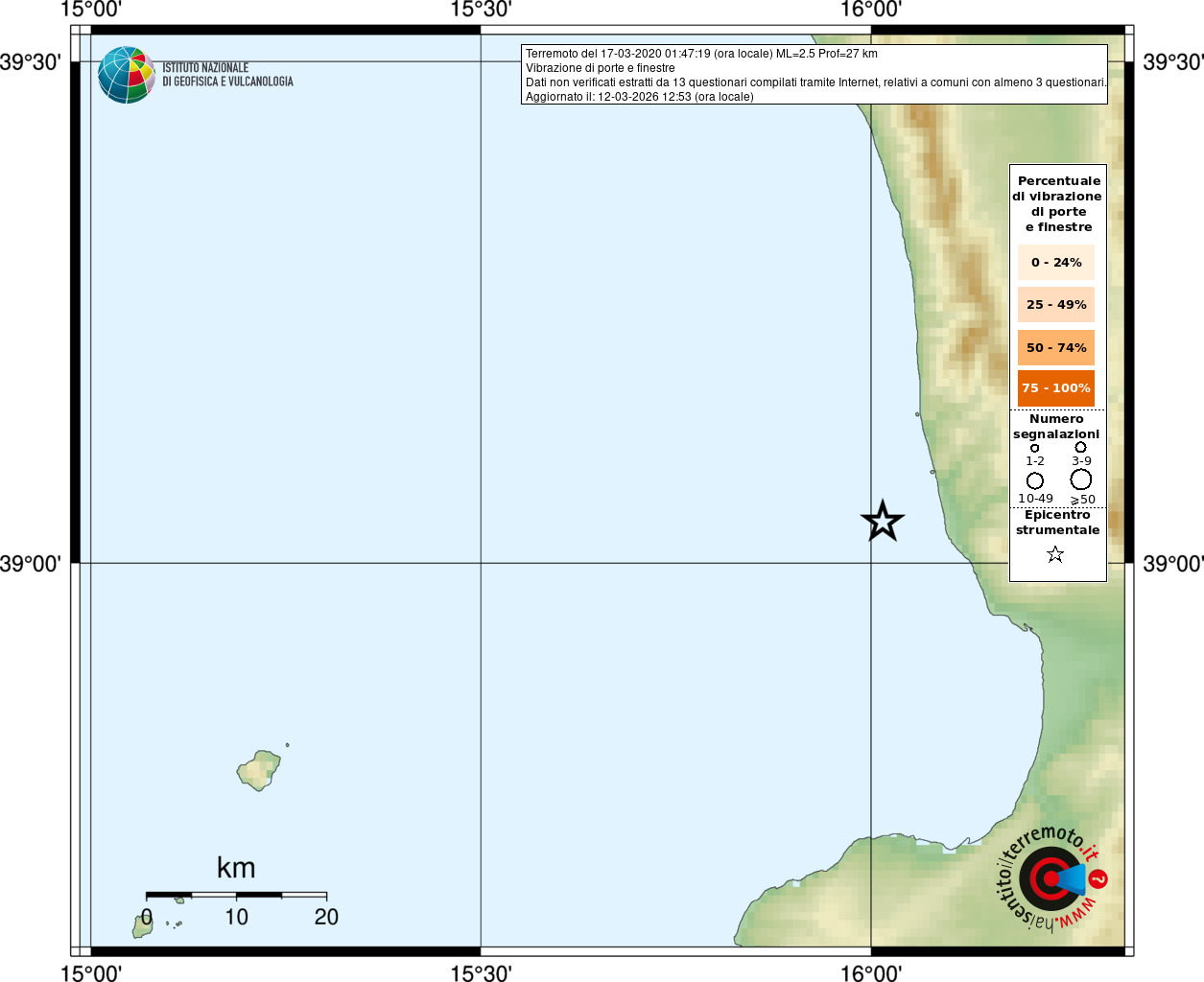This screenshot has width=1204, height=982.
Task: Click the bottom 16°00' longitude label
Action: point(871,973)
